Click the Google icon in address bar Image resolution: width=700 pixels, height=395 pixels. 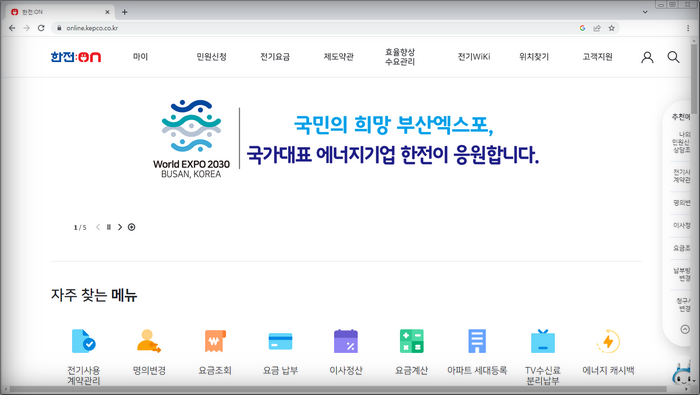(x=582, y=28)
